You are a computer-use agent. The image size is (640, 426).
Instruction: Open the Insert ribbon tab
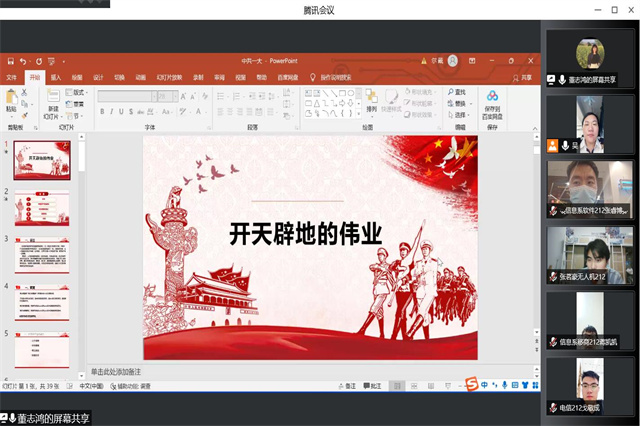pyautogui.click(x=56, y=77)
